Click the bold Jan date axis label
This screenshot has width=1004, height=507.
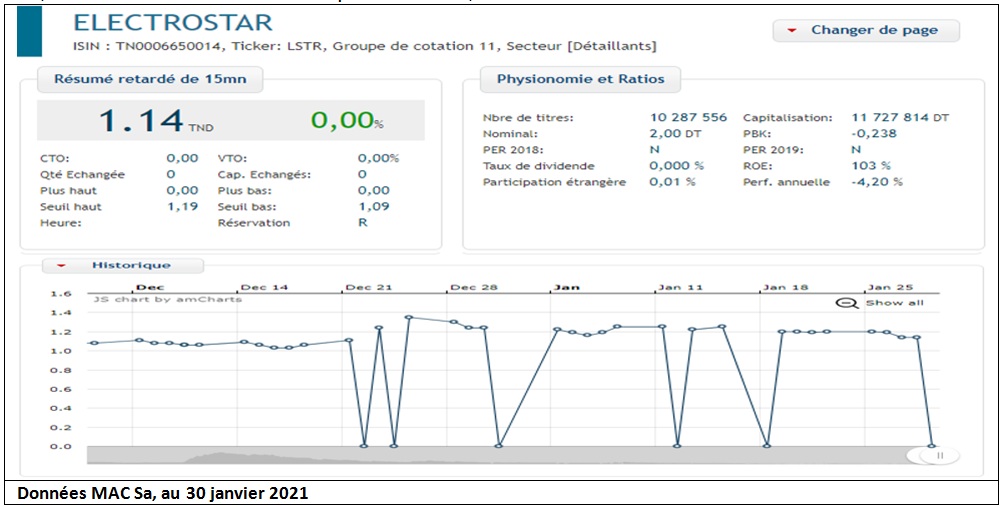(567, 287)
